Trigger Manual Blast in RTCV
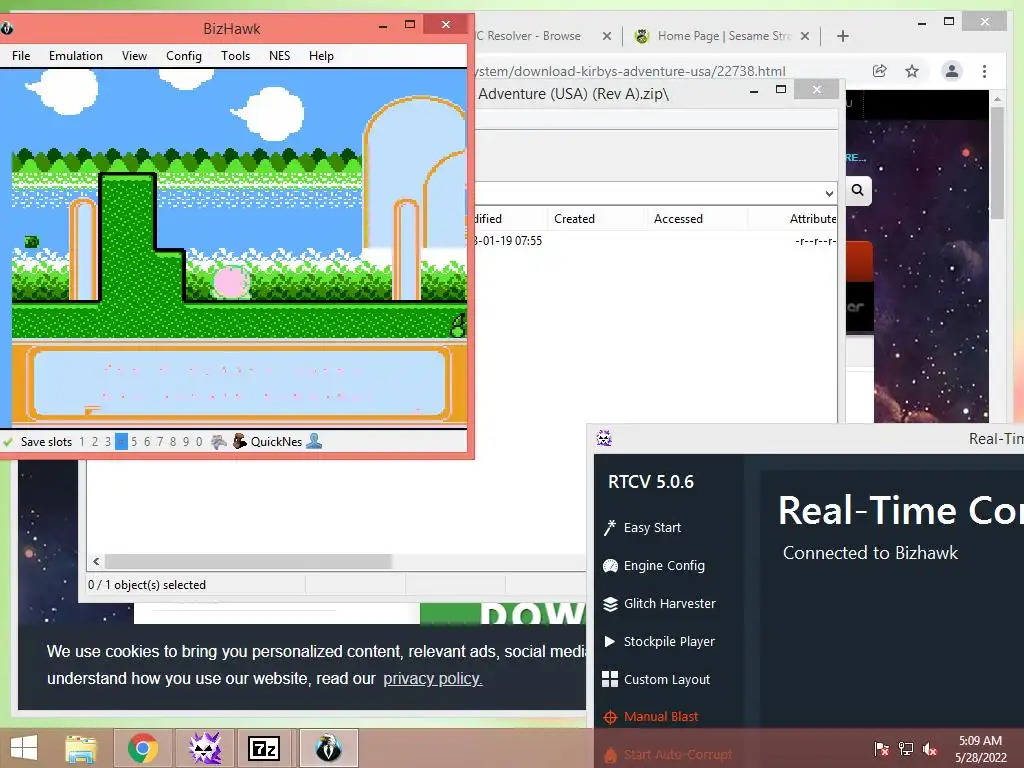1024x768 pixels. (651, 716)
